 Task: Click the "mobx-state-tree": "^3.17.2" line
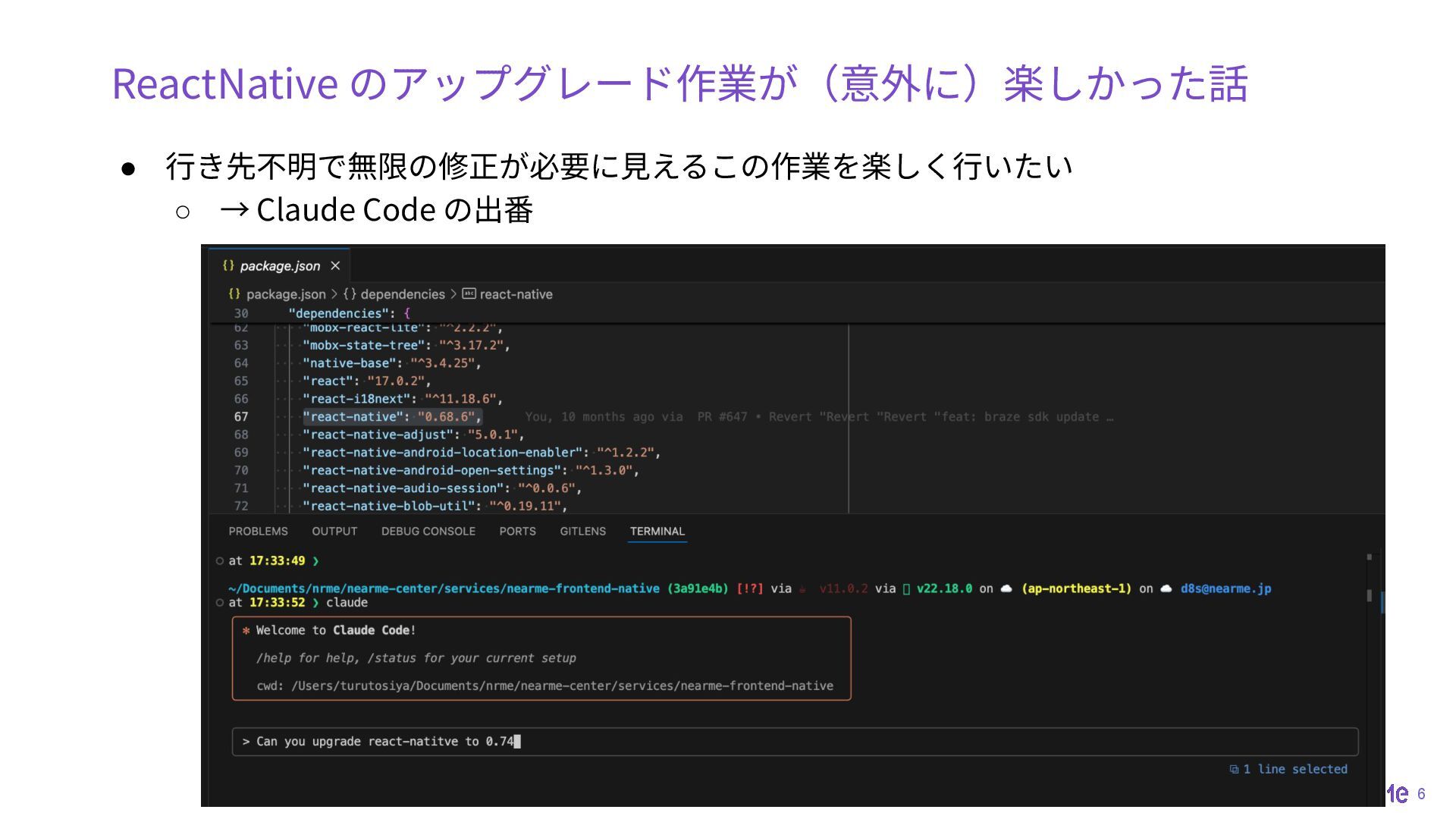click(x=406, y=346)
